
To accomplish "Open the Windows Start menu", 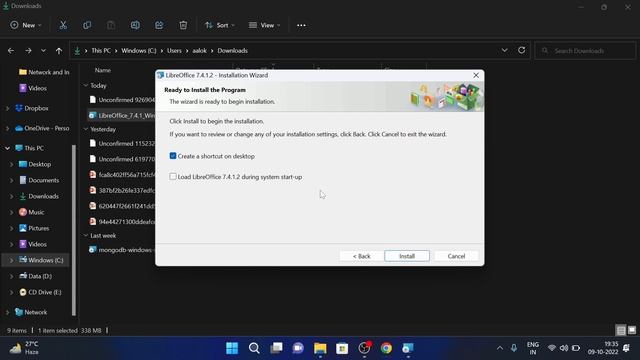I will [x=232, y=348].
